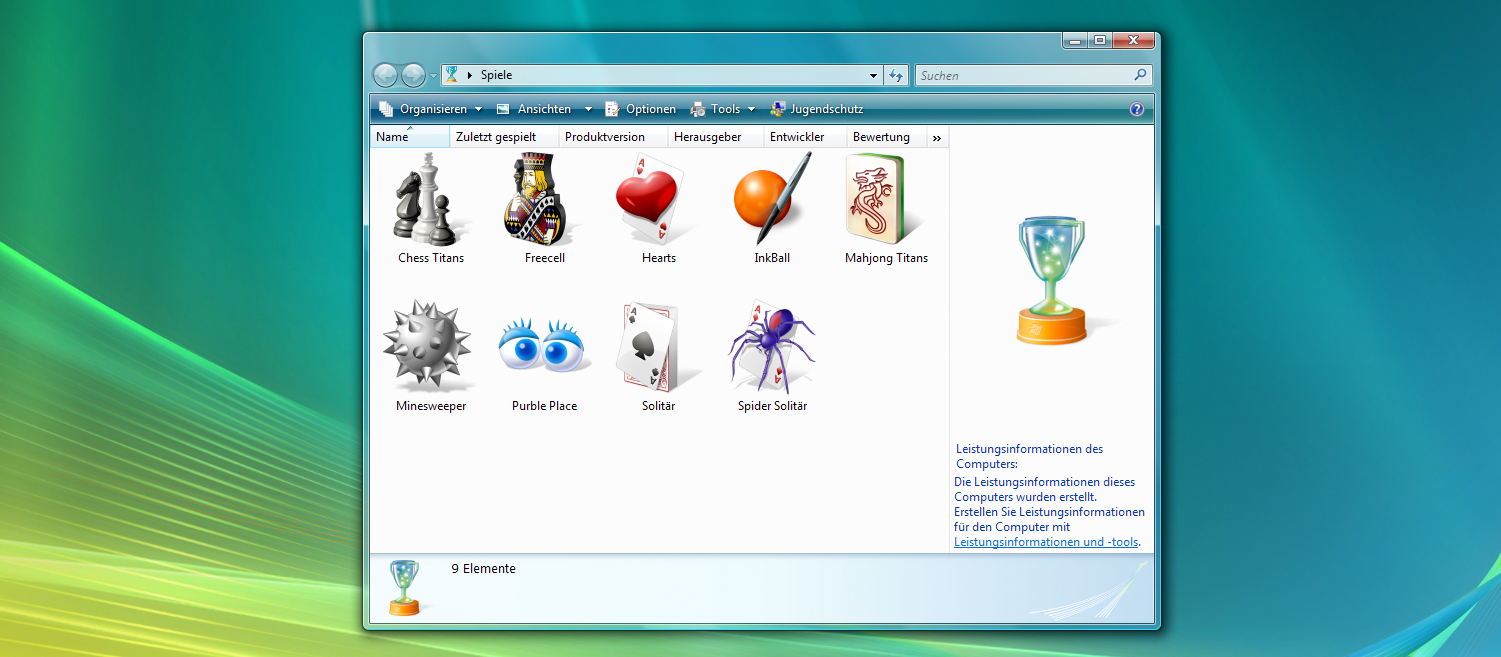Click the Spider Solitär label text
Image resolution: width=1501 pixels, height=657 pixels.
(x=772, y=406)
